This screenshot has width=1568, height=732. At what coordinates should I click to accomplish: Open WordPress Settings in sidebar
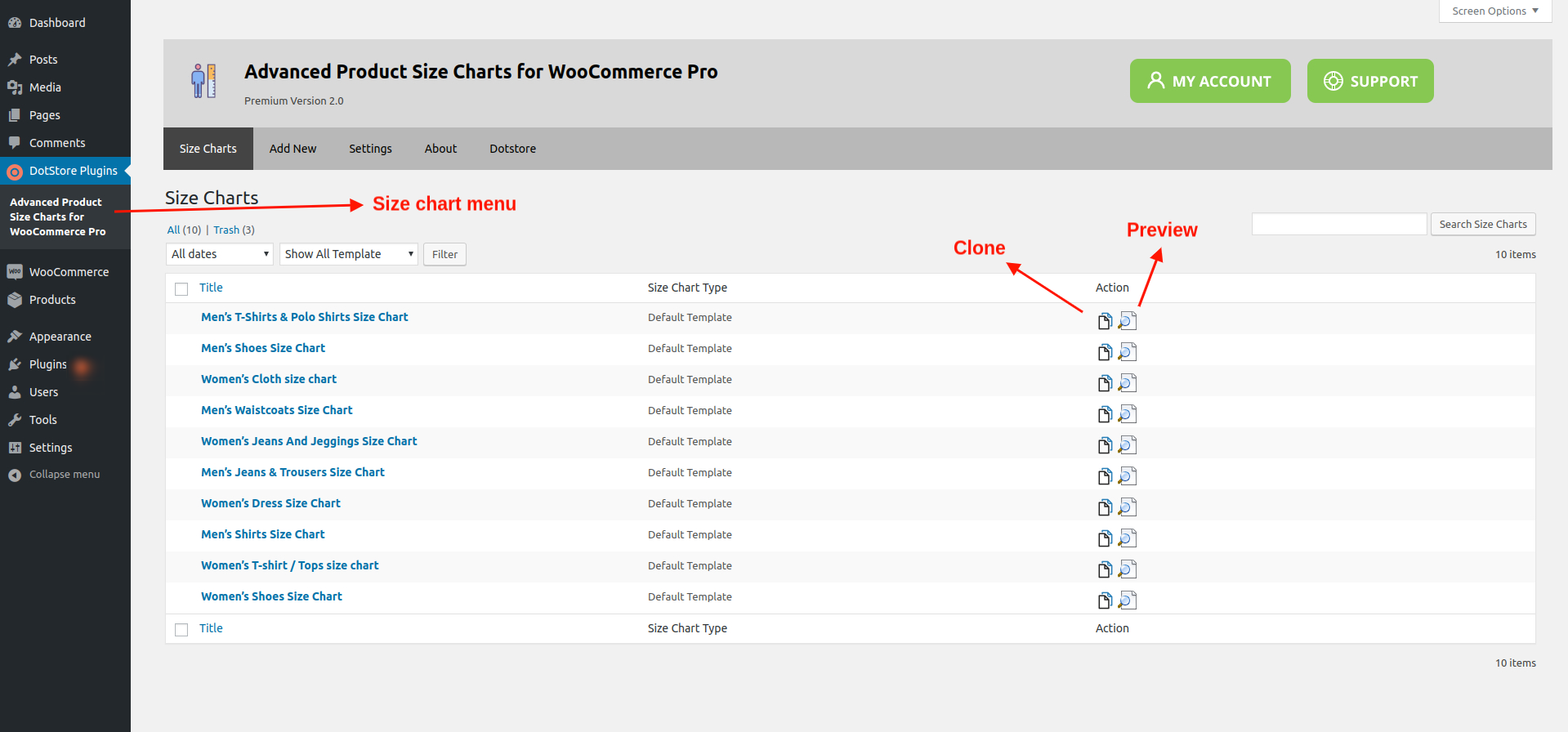click(65, 448)
